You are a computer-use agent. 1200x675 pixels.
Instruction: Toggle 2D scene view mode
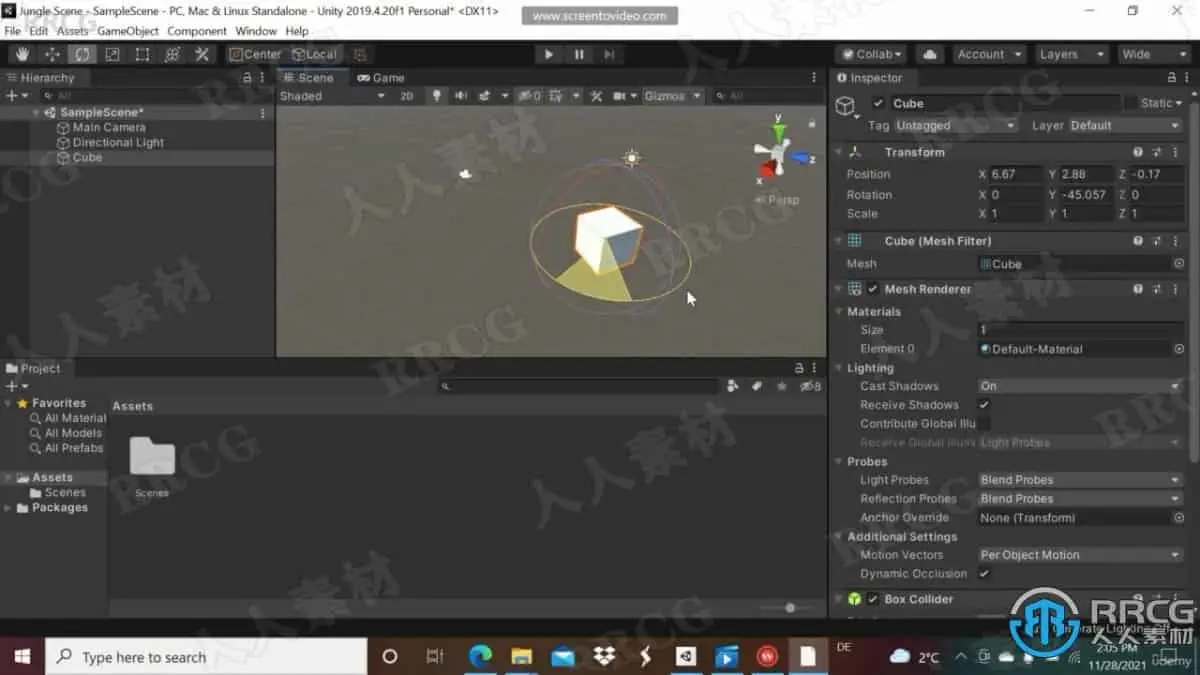pos(406,96)
